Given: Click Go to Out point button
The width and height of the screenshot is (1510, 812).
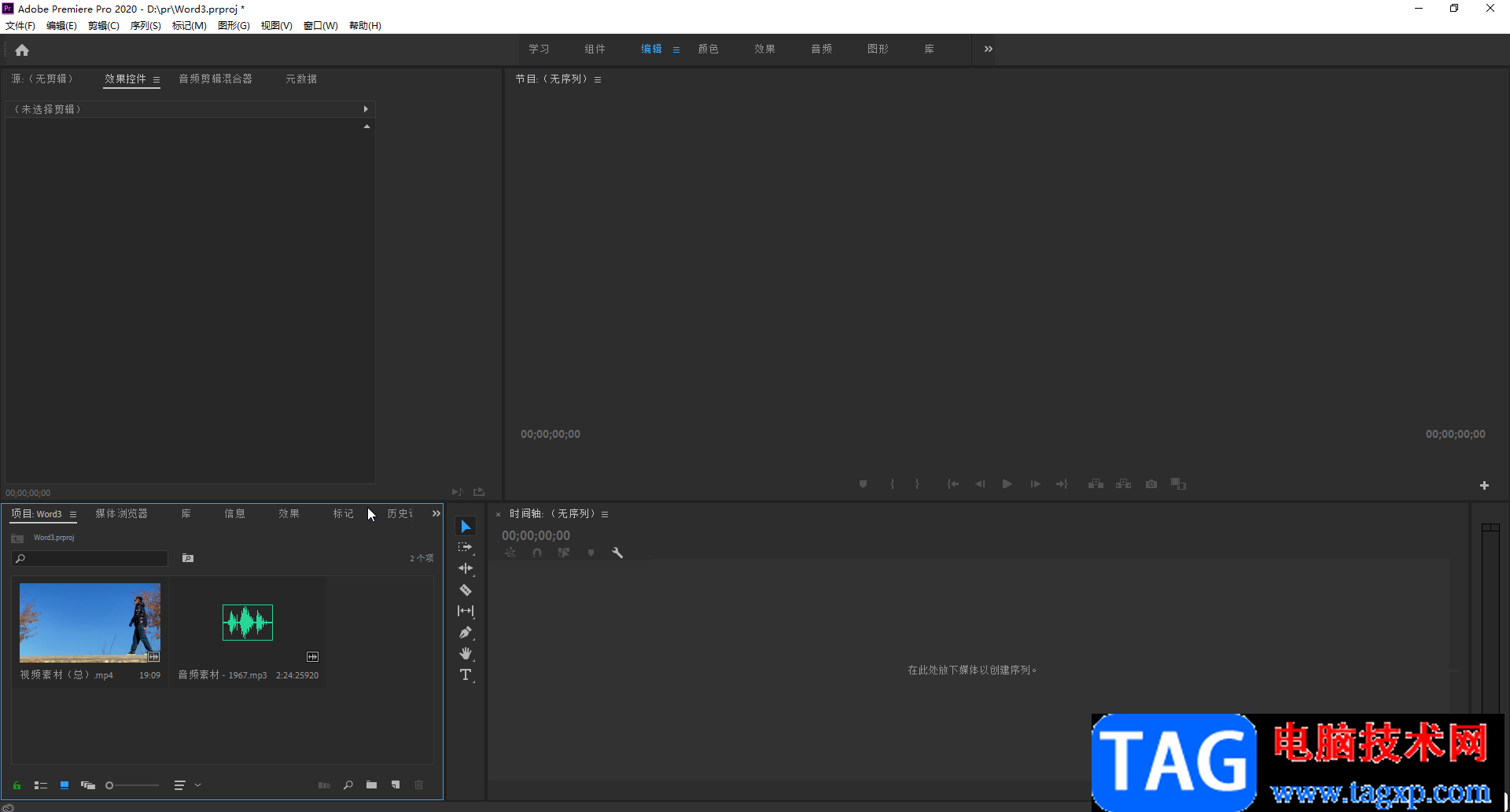Looking at the screenshot, I should point(1062,484).
